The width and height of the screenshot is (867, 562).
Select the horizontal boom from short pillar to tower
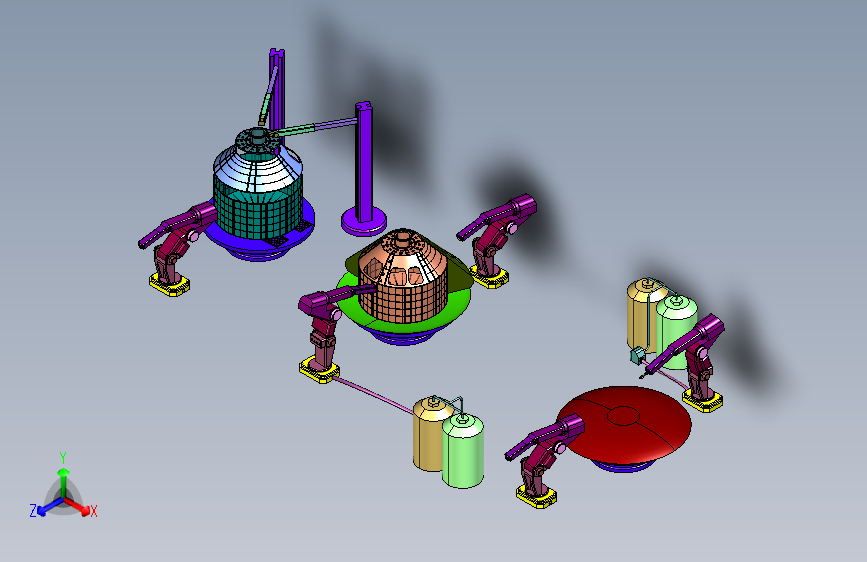pos(314,127)
